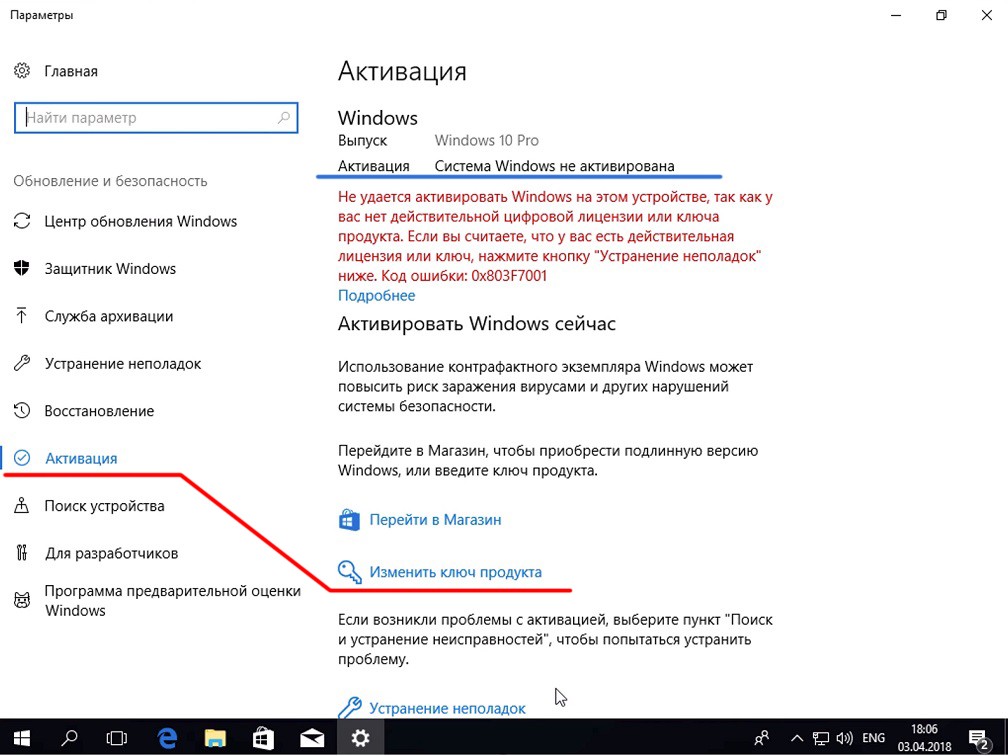
Task: Open the clock showing 18:06
Action: tap(924, 737)
